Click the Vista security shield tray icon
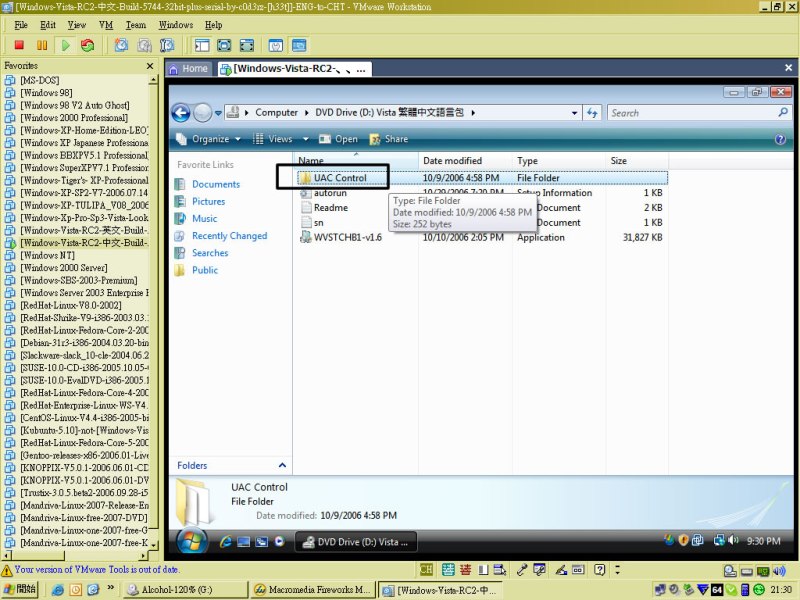800x600 pixels. coord(684,540)
